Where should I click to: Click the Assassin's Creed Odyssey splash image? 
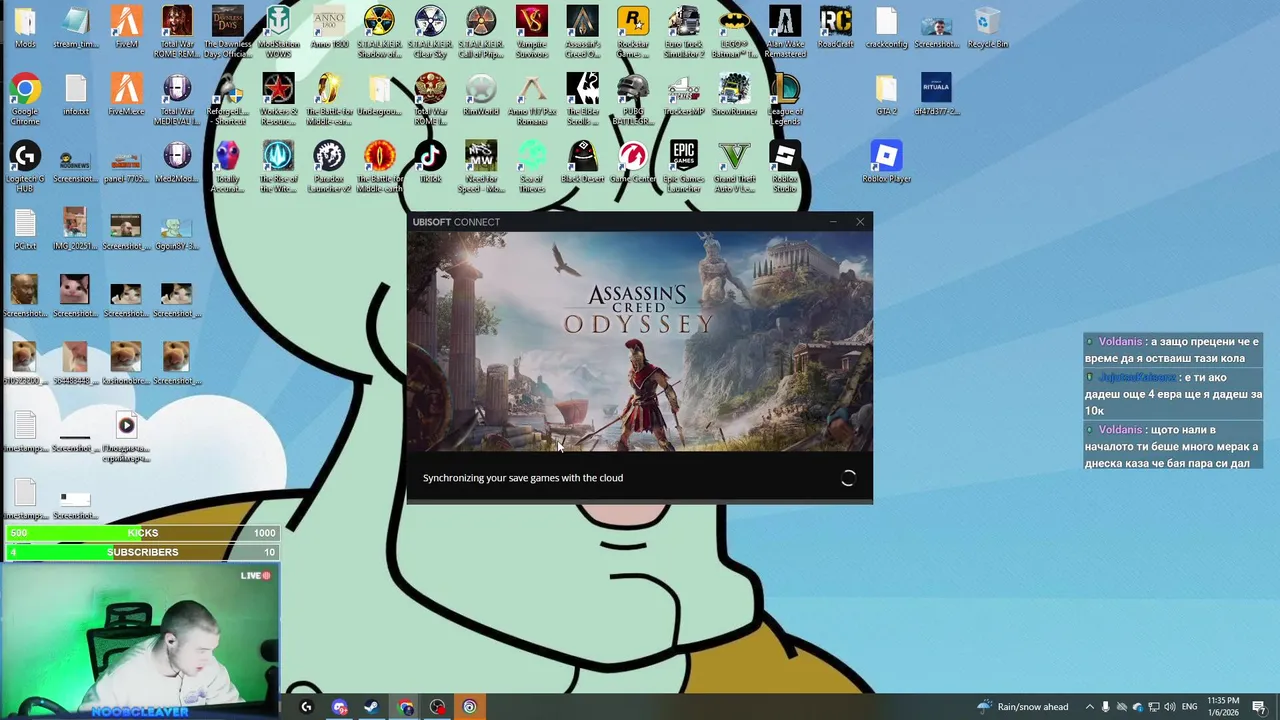[x=639, y=342]
